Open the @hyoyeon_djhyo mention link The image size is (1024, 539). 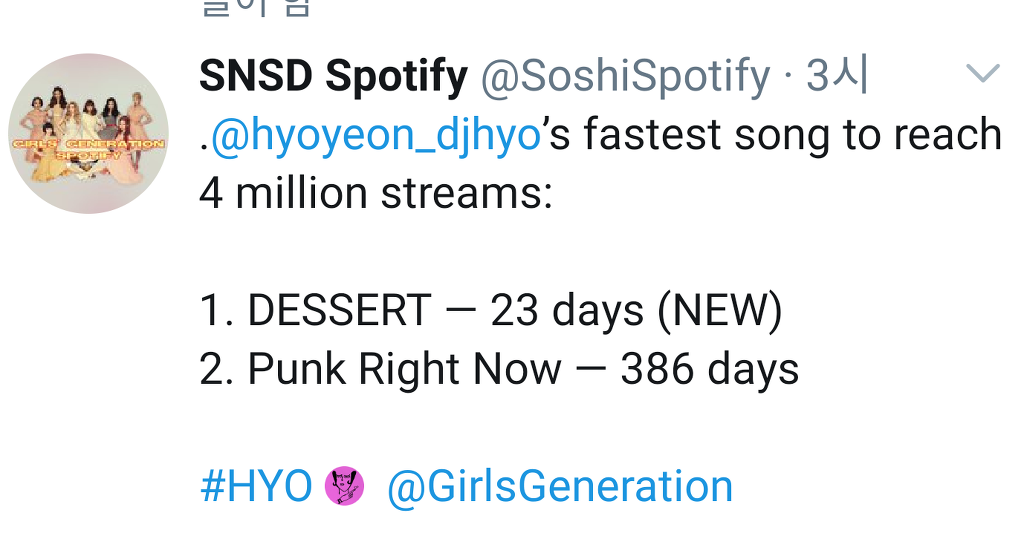[x=376, y=135]
